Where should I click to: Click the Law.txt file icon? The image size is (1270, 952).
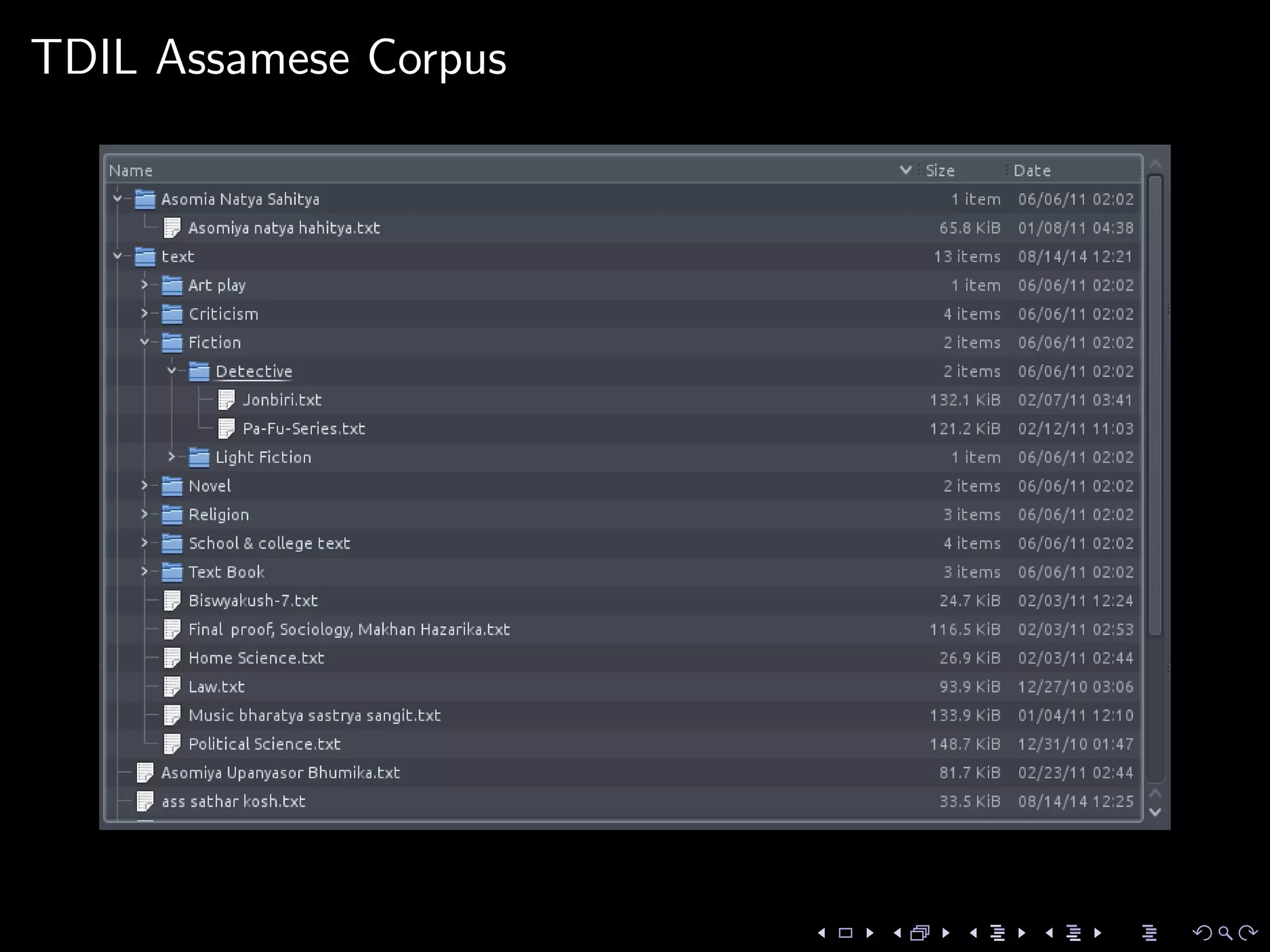coord(172,687)
